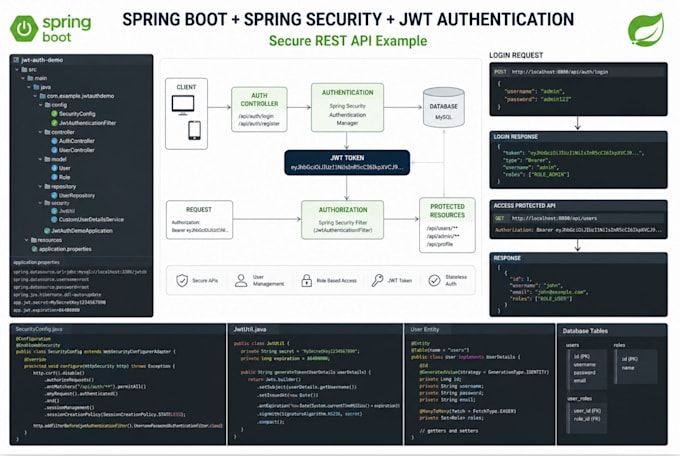Click the icon beside JwtAuthDemoApplication
The height and width of the screenshot is (456, 680).
pyautogui.click(x=47, y=231)
